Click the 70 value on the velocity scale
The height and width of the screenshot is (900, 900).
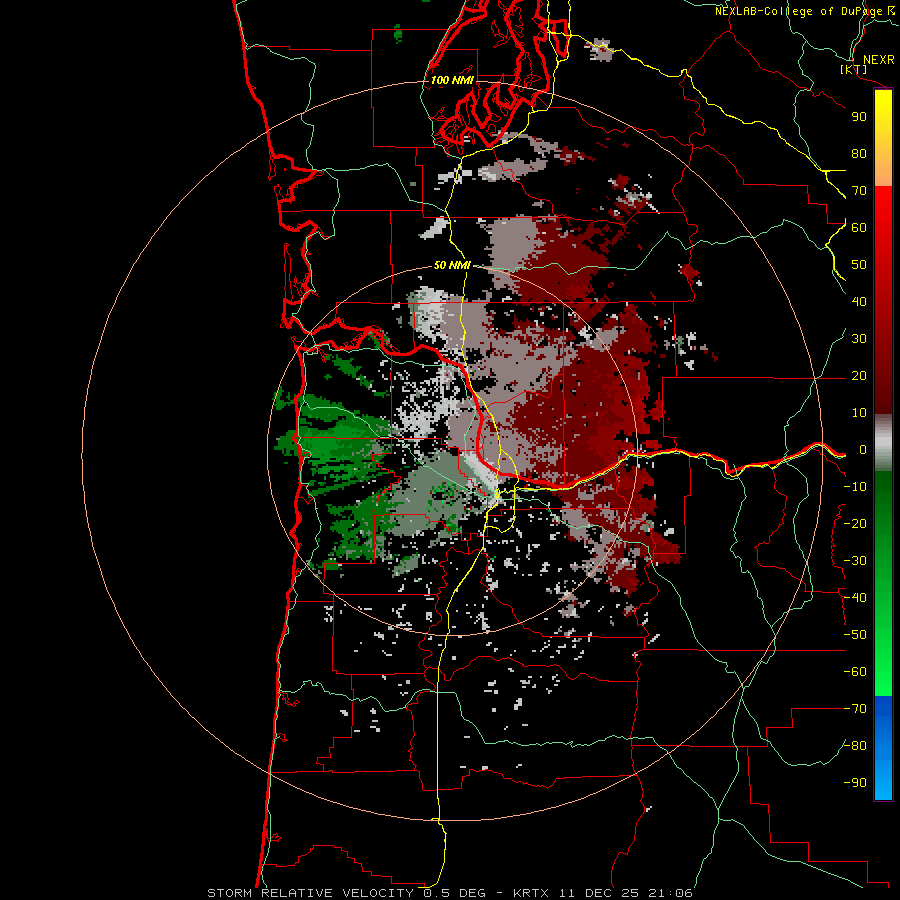point(859,191)
